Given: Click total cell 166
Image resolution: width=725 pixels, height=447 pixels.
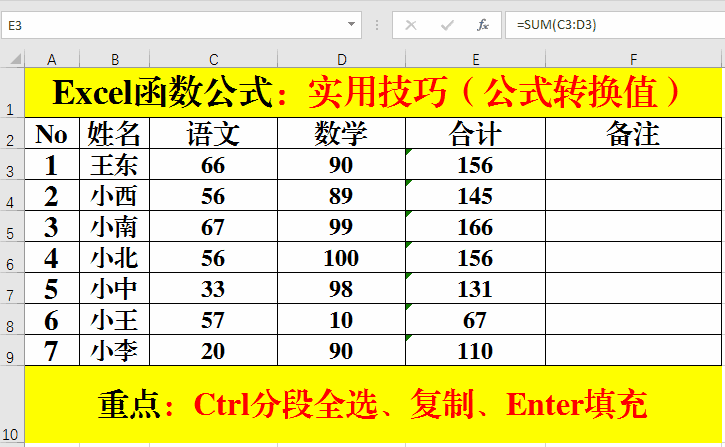Looking at the screenshot, I should coord(475,226).
